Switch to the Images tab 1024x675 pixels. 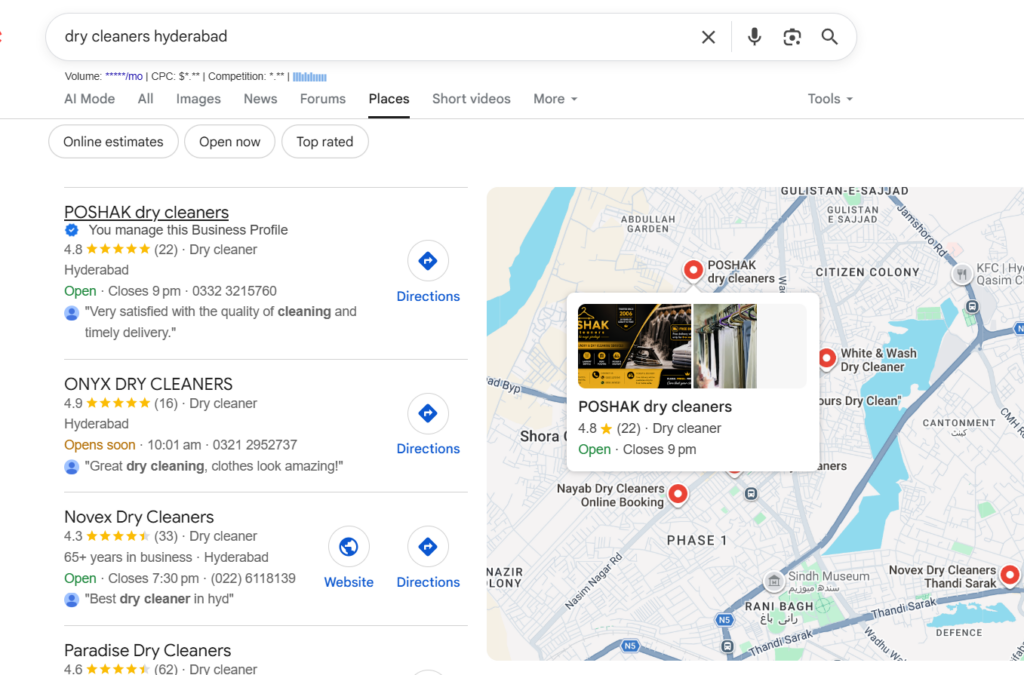(x=199, y=99)
